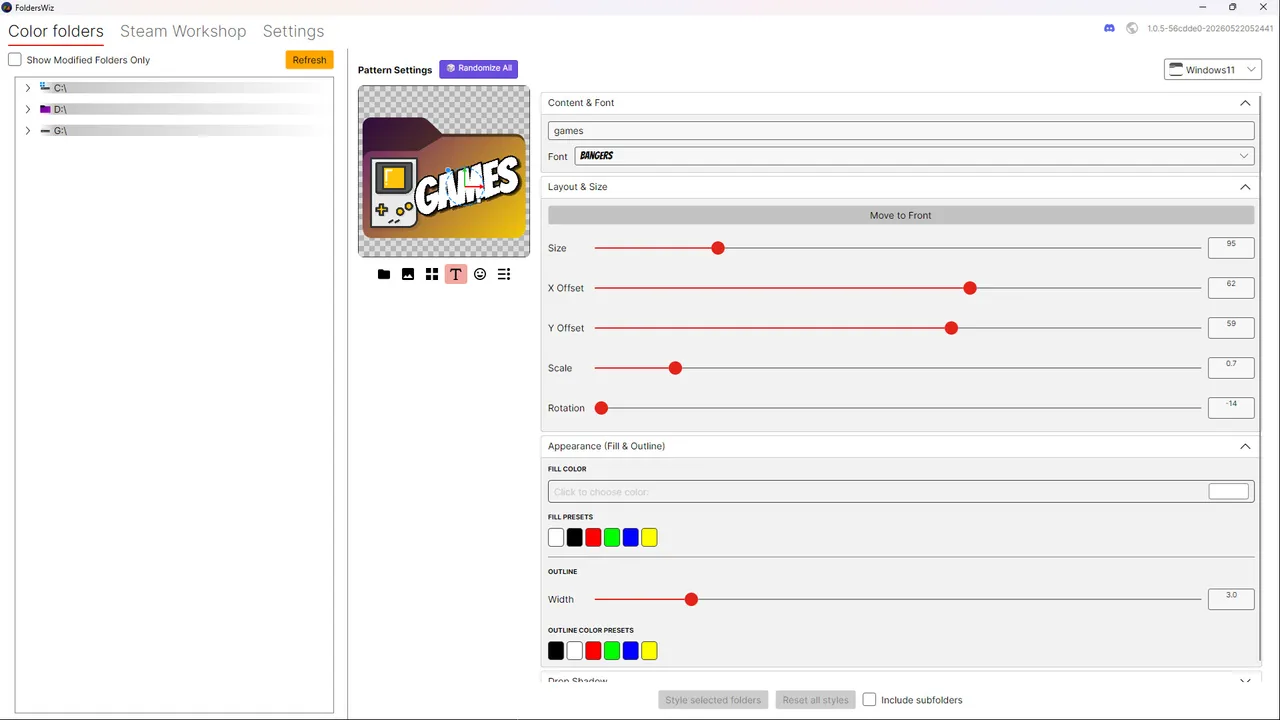Pick the red fill preset swatch

click(593, 538)
